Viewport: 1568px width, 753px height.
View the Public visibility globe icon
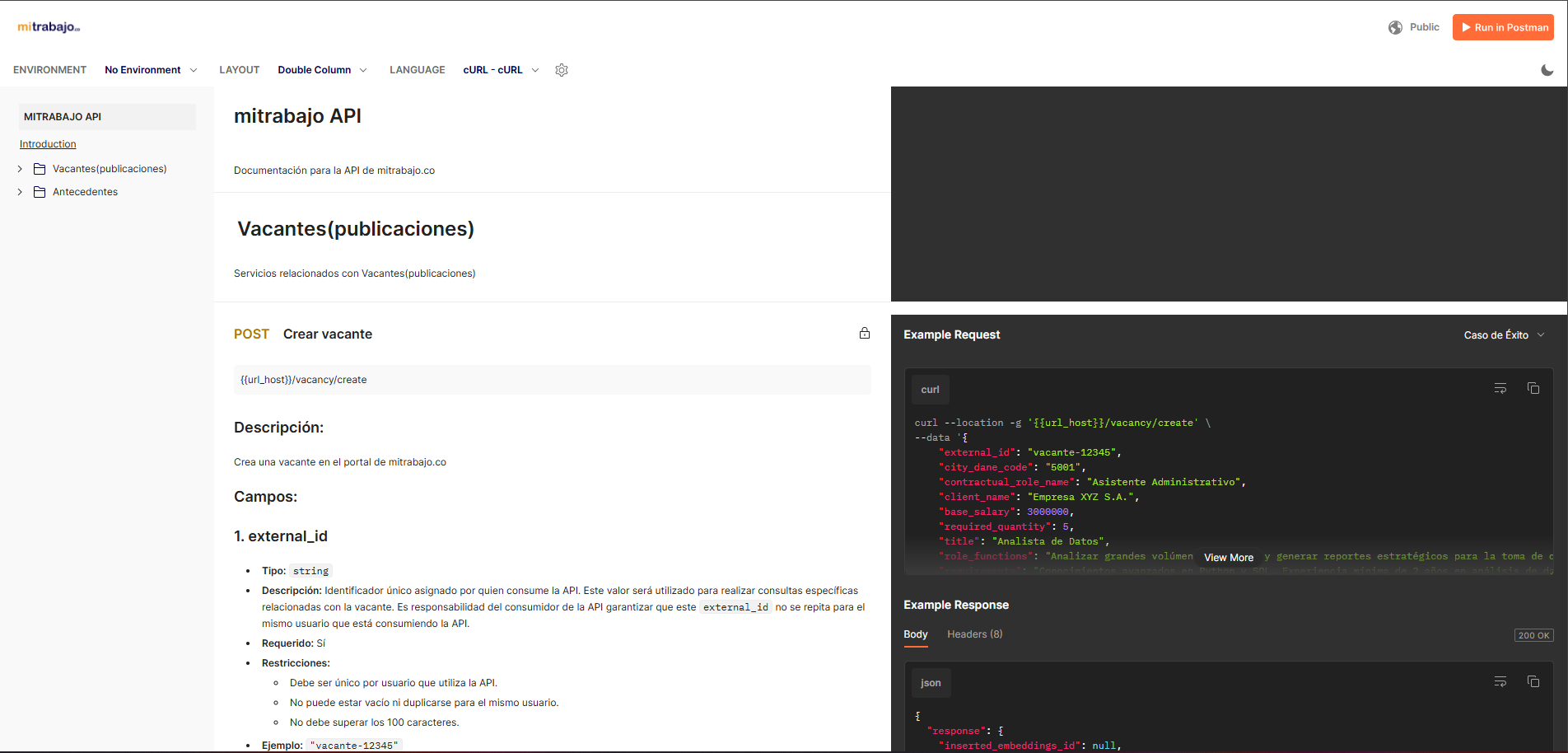[x=1395, y=27]
